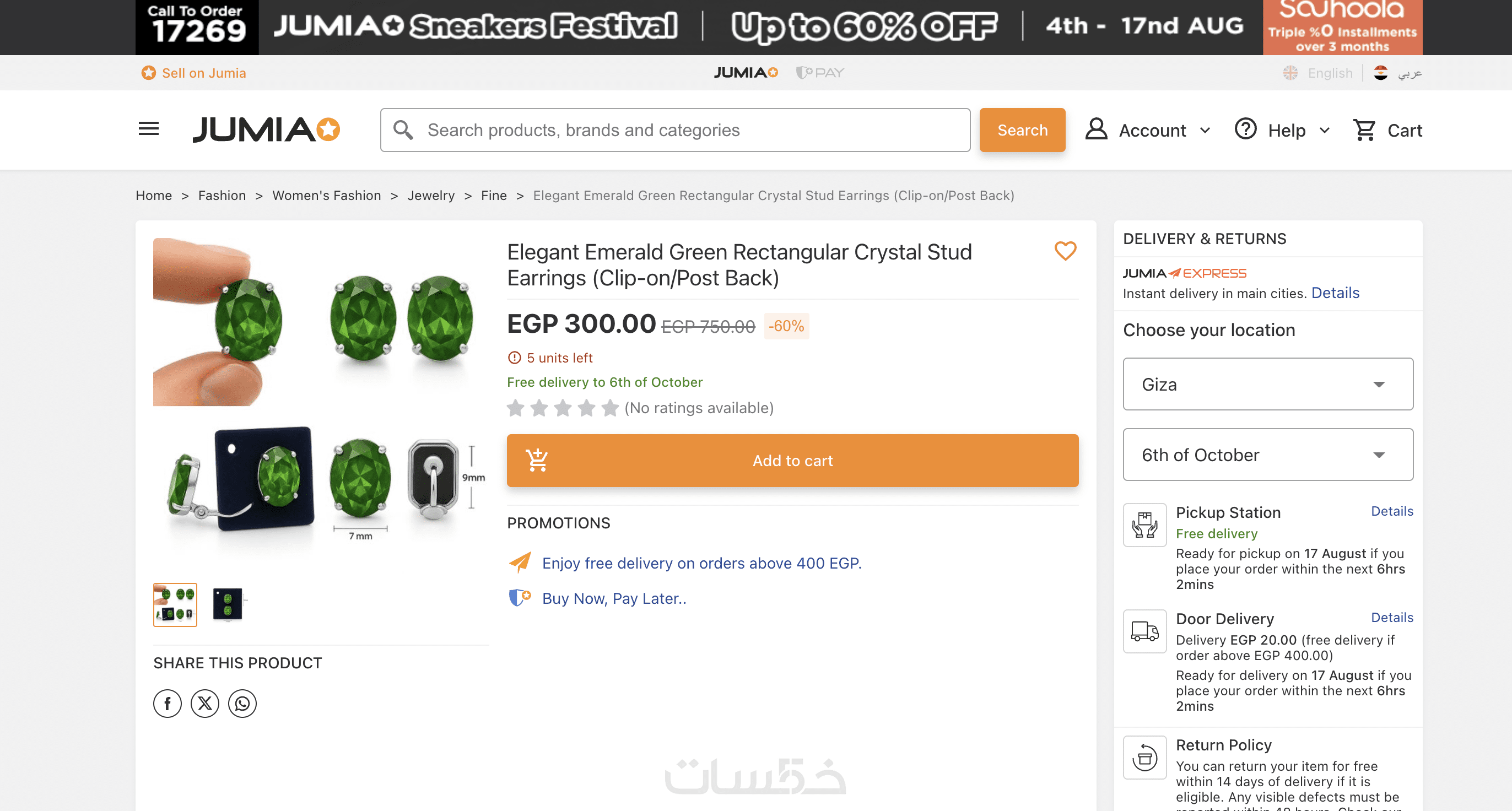The width and height of the screenshot is (1512, 811).
Task: Open the hamburger menu icon
Action: pyautogui.click(x=149, y=128)
